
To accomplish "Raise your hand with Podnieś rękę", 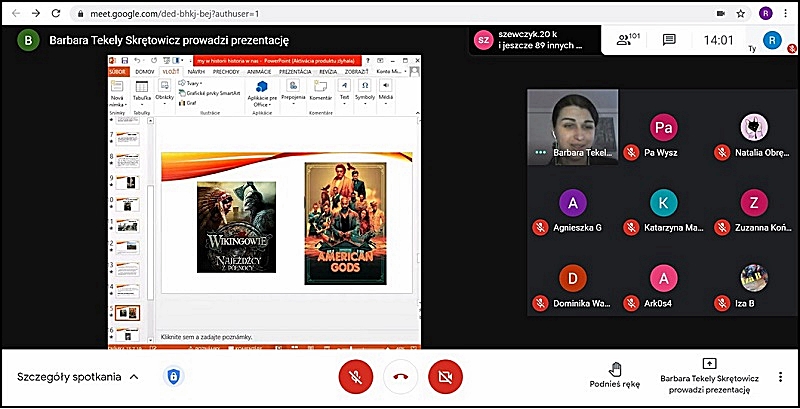I will (615, 376).
